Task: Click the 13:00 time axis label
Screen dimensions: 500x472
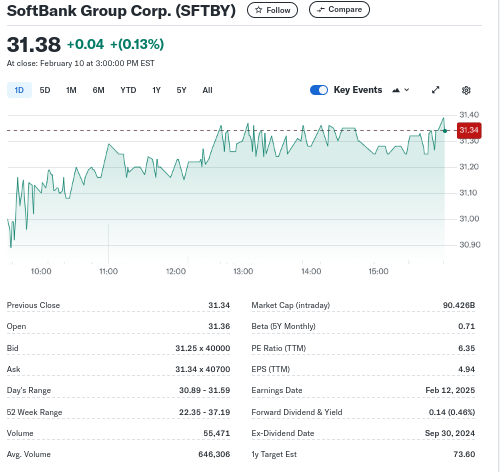Action: point(243,271)
